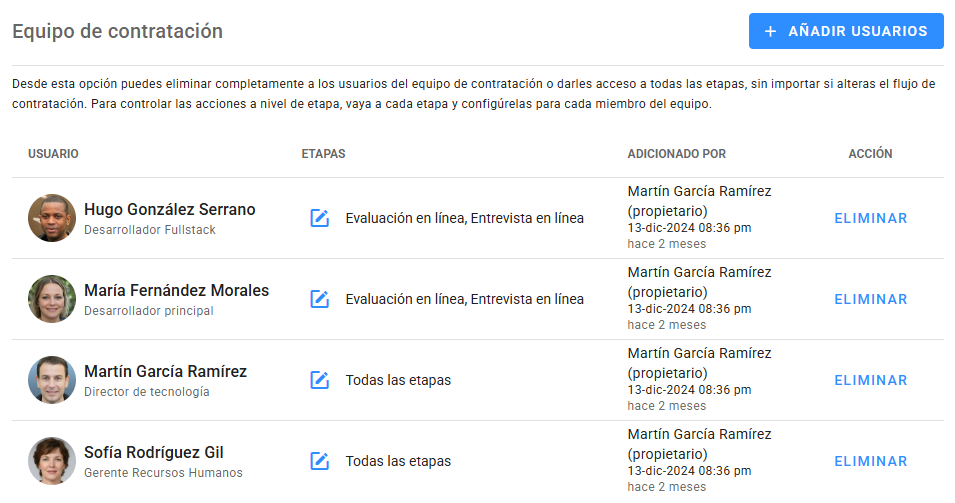Click Martín García Ramírez's profile picture
The image size is (955, 503).
click(x=52, y=380)
